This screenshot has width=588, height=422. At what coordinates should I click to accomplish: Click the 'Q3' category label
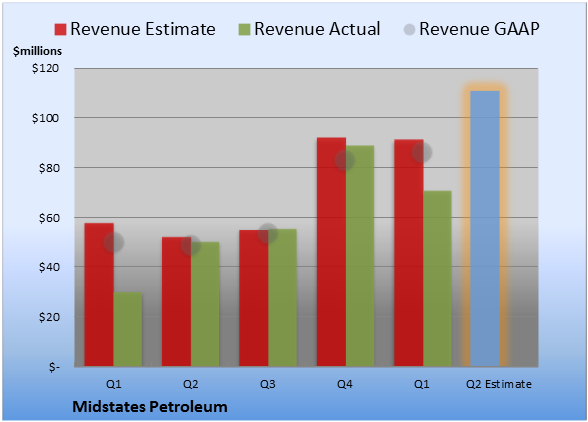click(268, 384)
